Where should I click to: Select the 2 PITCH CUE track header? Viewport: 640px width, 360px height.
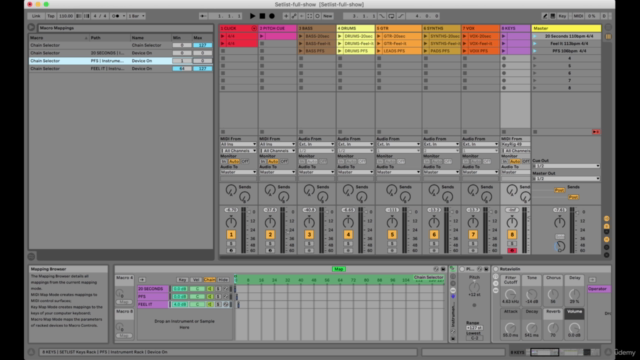click(x=278, y=28)
